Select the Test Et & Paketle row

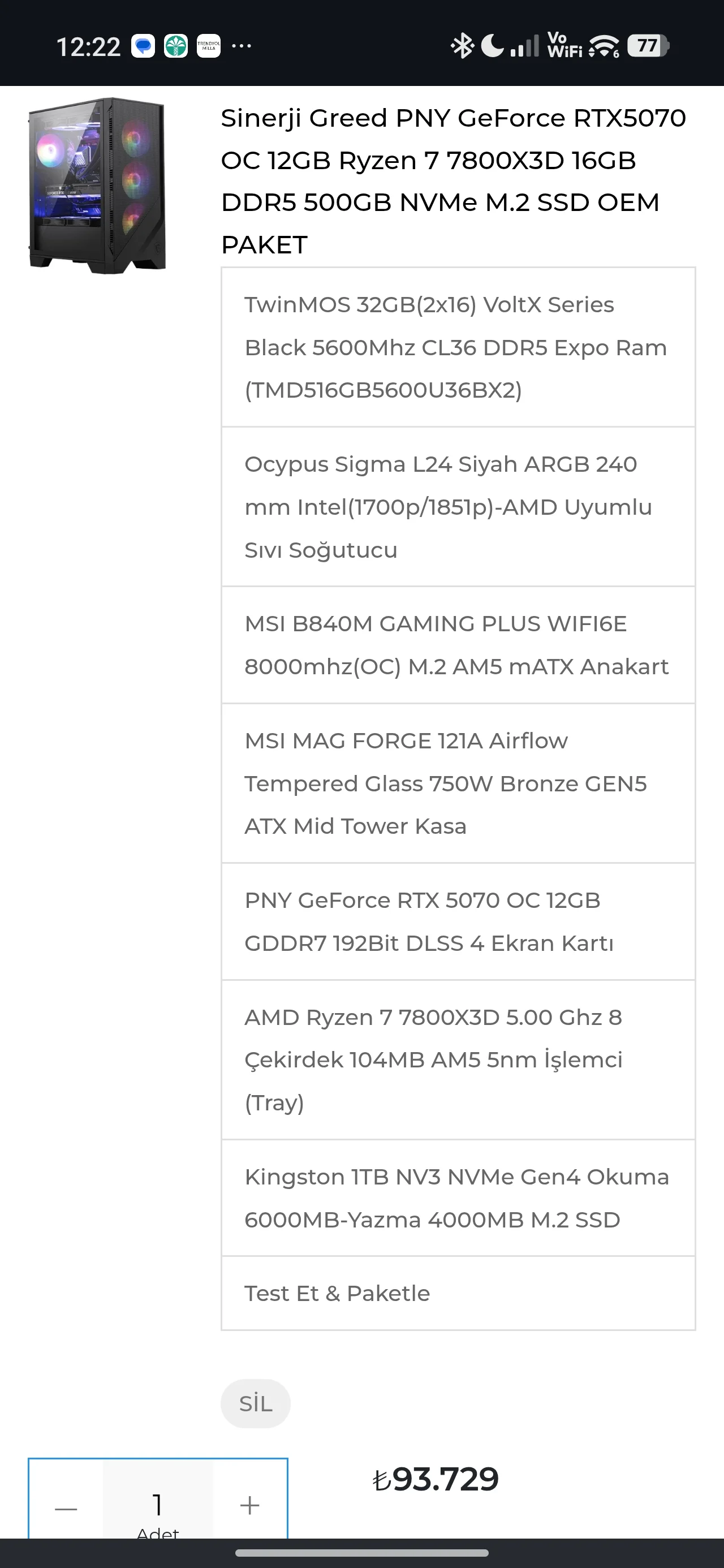(x=458, y=1293)
